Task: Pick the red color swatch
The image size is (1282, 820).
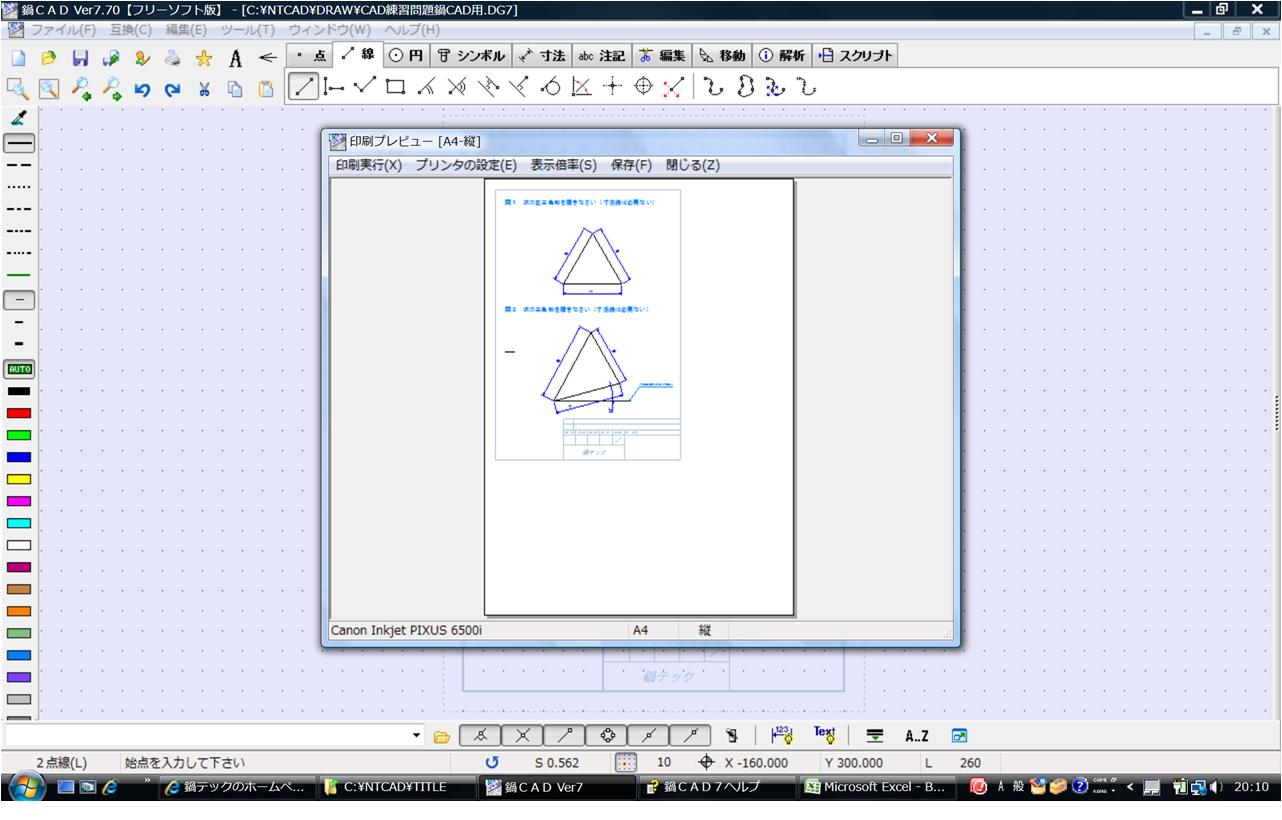Action: point(19,412)
